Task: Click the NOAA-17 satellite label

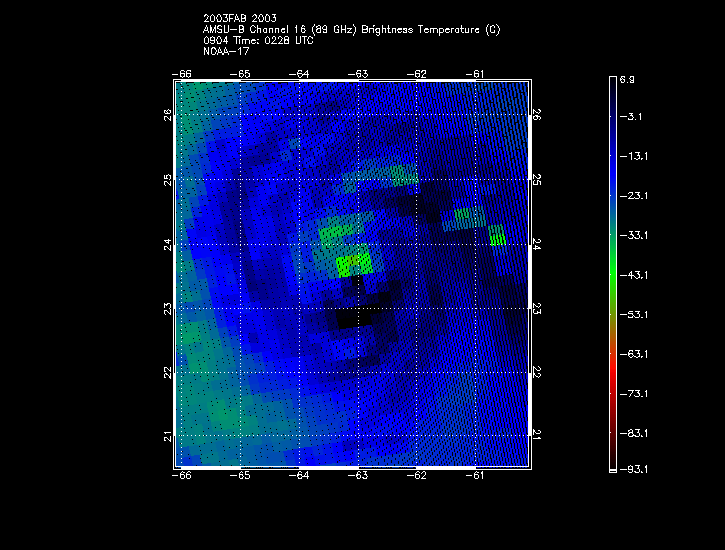Action: pyautogui.click(x=226, y=52)
